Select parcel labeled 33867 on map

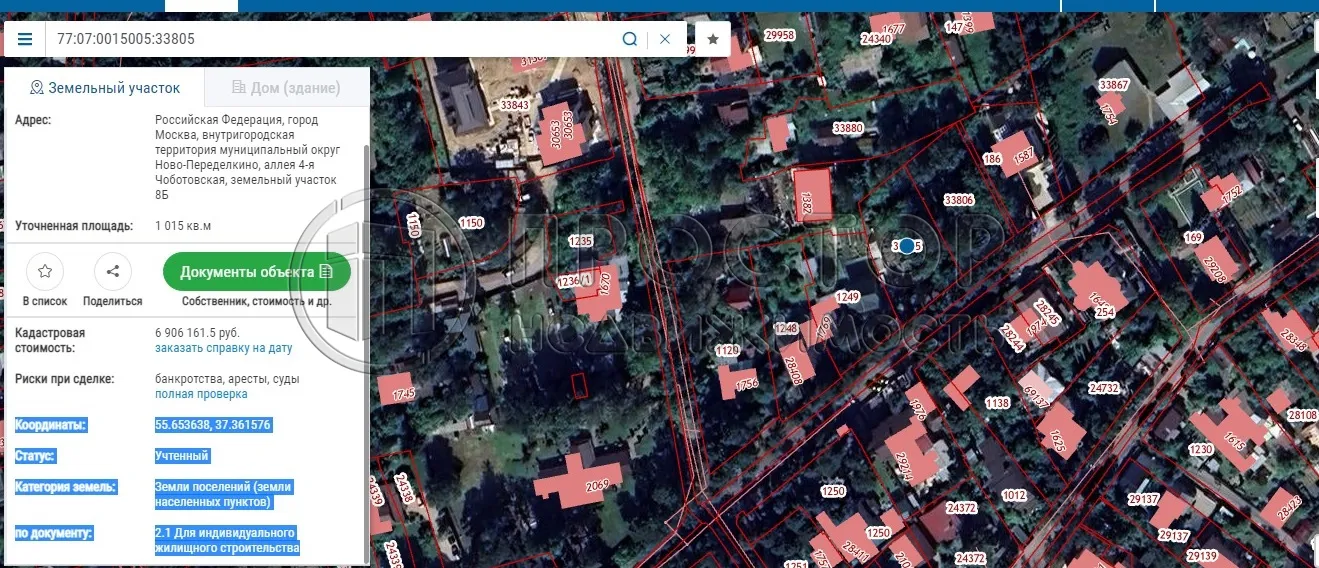[x=1113, y=85]
